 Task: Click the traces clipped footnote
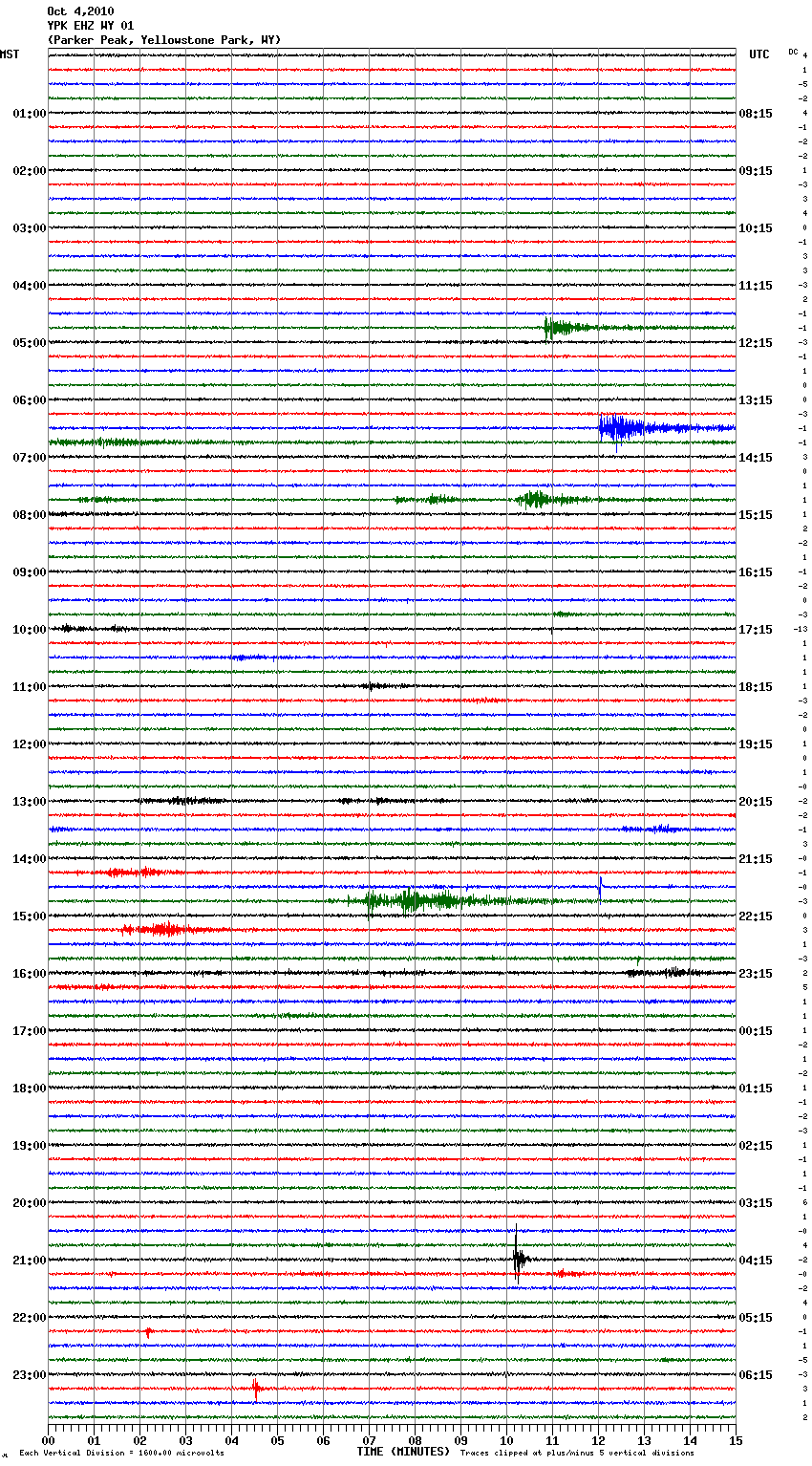click(x=577, y=1453)
